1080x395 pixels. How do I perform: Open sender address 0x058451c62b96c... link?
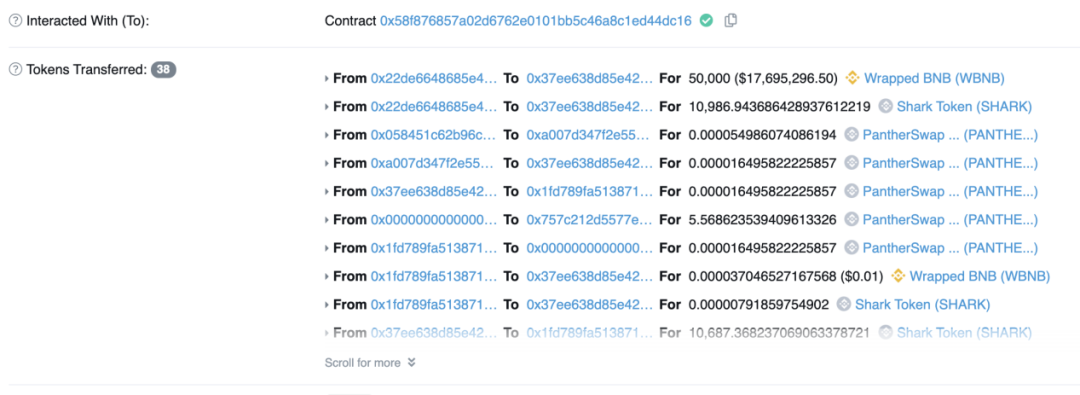click(x=433, y=134)
